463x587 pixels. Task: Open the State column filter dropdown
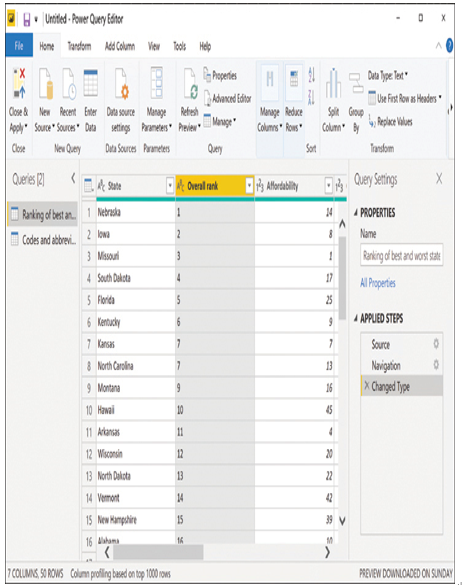point(170,185)
